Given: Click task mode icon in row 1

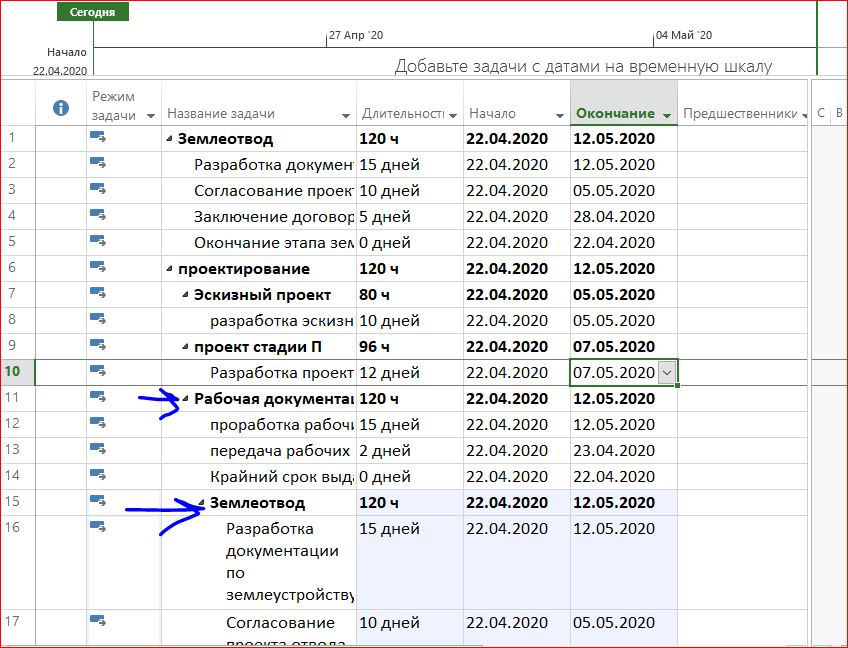Looking at the screenshot, I should [98, 138].
